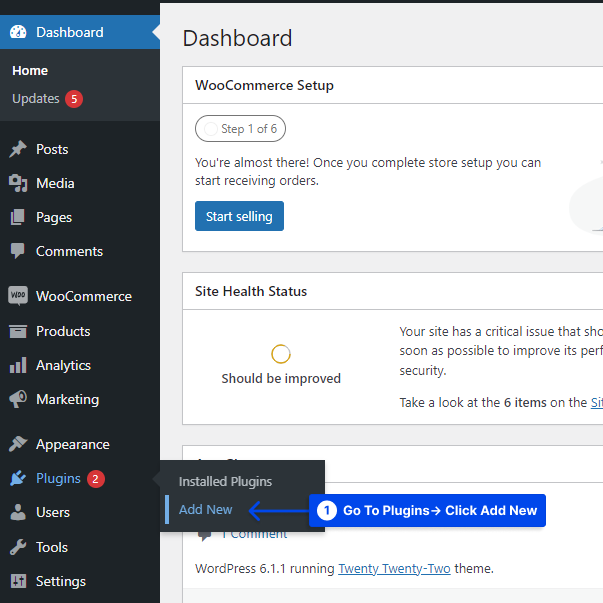The image size is (603, 603).
Task: Open the Dashboard menu item
Action: (x=80, y=32)
